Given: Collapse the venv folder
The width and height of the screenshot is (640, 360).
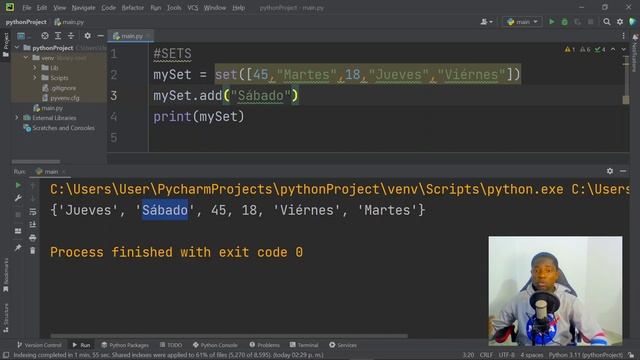Looking at the screenshot, I should [26, 58].
